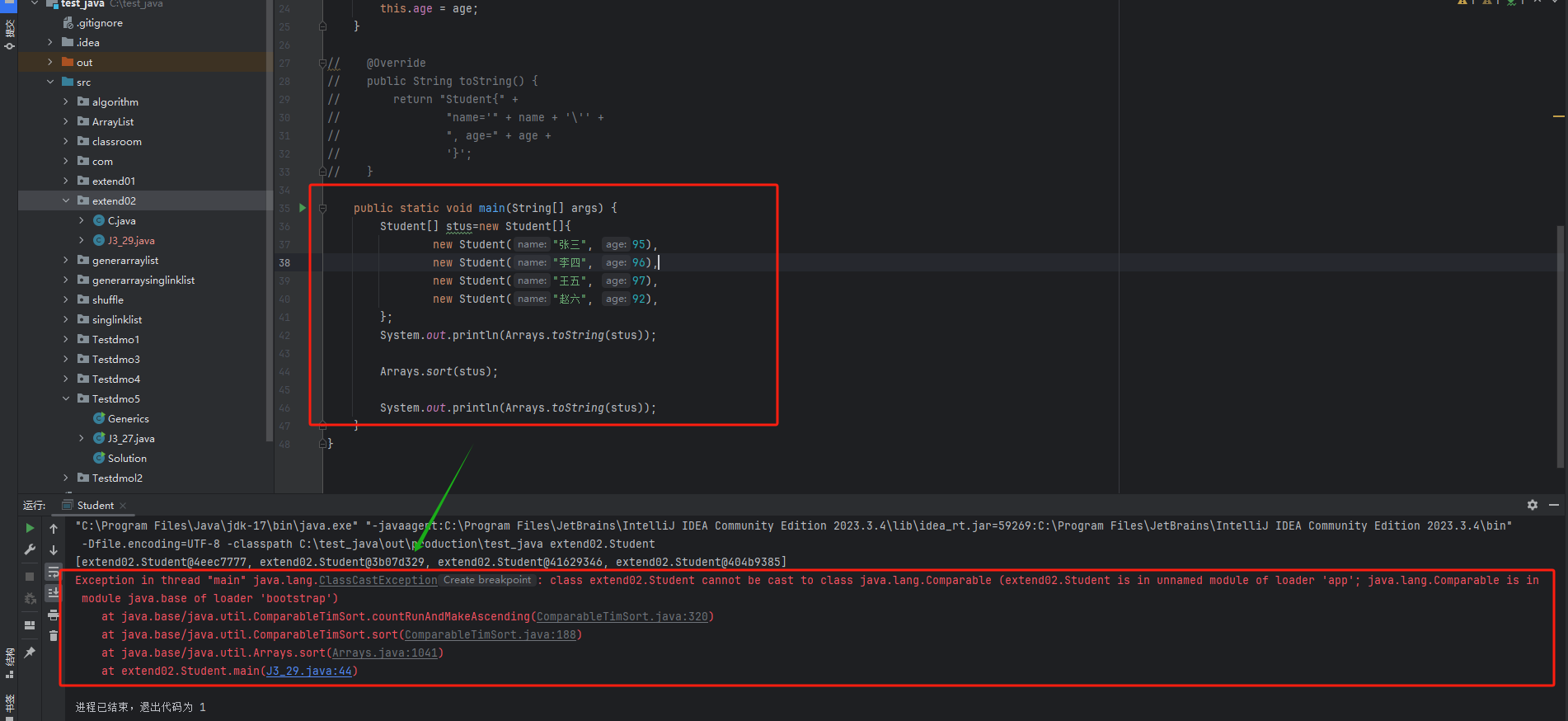The height and width of the screenshot is (721, 1568).
Task: Hide the Run tool window
Action: [1553, 505]
